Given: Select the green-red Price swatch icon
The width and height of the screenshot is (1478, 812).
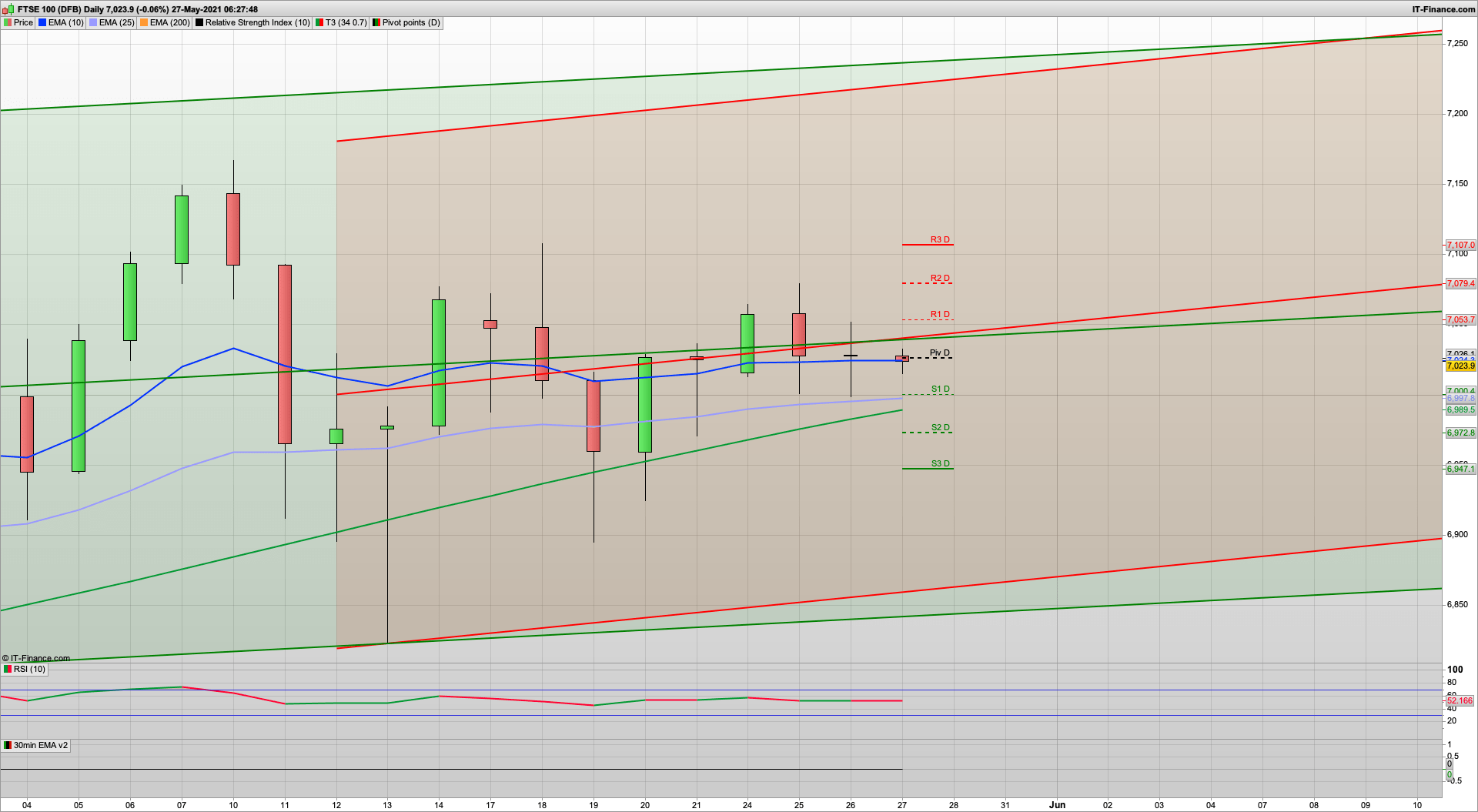Looking at the screenshot, I should click(x=8, y=22).
